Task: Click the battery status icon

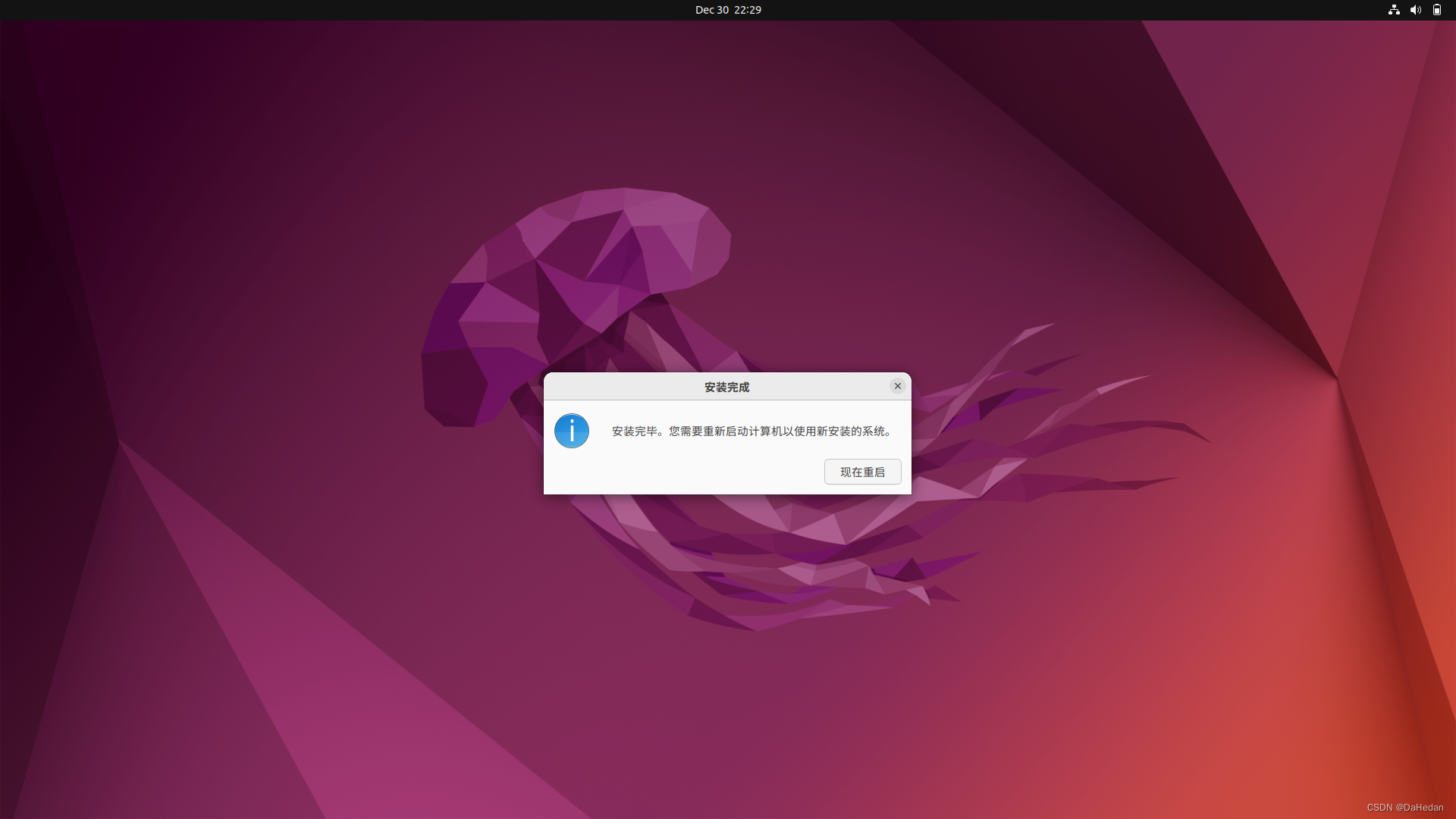Action: click(x=1436, y=10)
